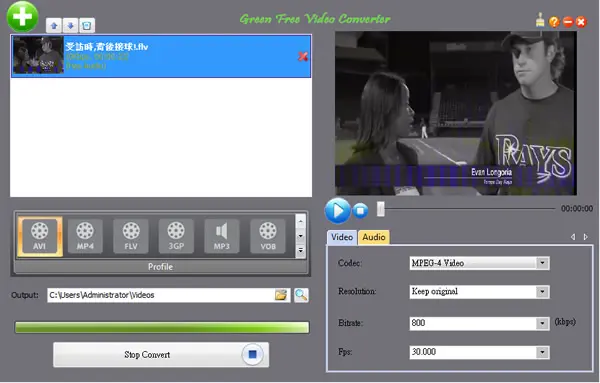Move the selected file down
600x383 pixels.
[70, 26]
